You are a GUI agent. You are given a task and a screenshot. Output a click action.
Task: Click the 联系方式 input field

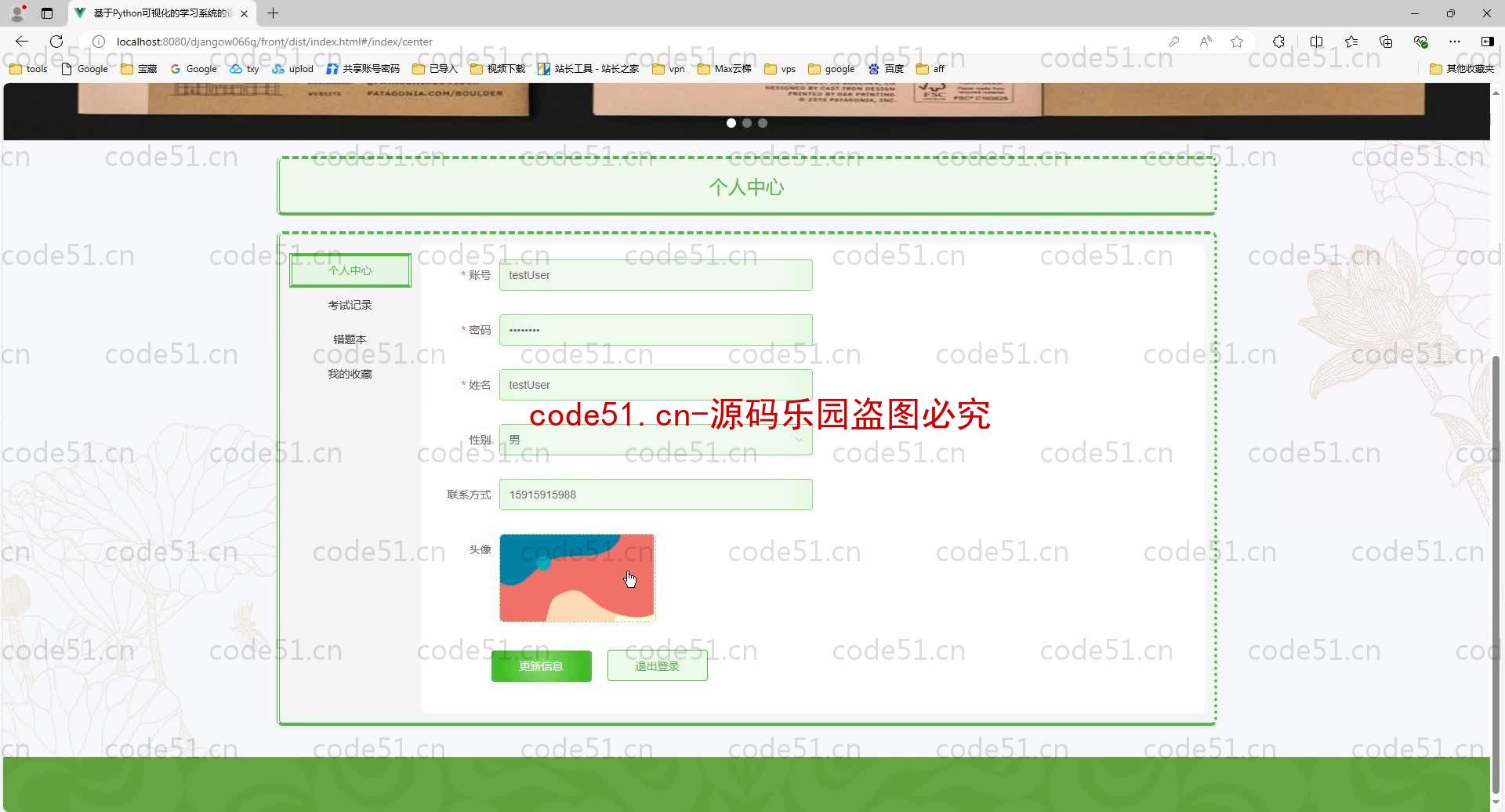pos(656,495)
